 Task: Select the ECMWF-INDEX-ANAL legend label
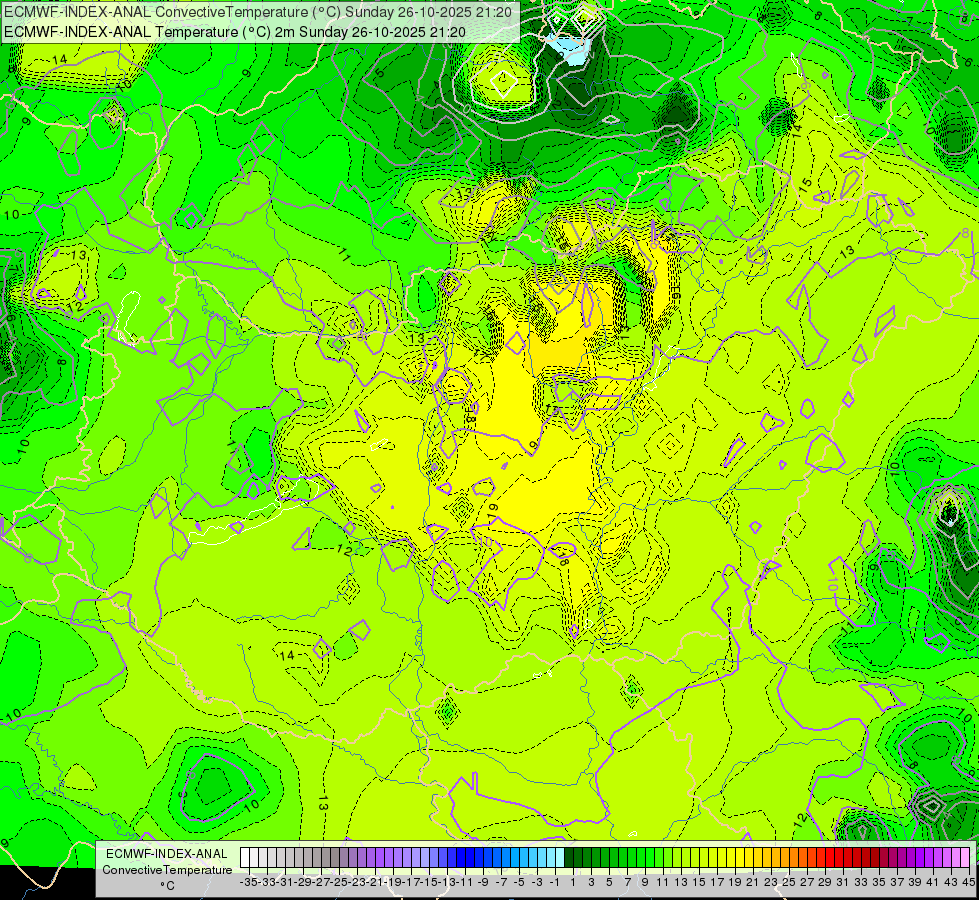pyautogui.click(x=167, y=854)
